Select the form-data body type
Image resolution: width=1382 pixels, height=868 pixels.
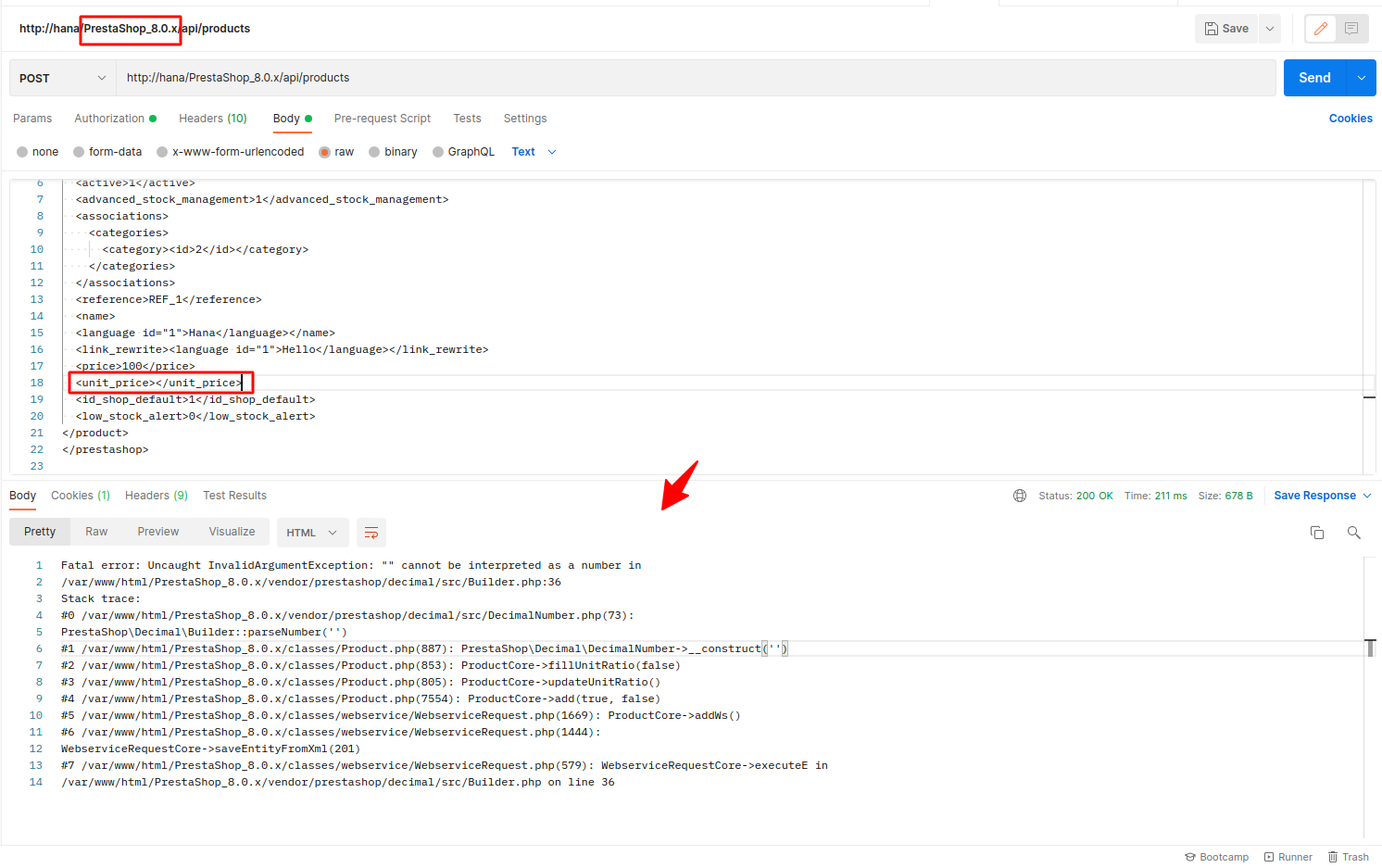pyautogui.click(x=107, y=151)
